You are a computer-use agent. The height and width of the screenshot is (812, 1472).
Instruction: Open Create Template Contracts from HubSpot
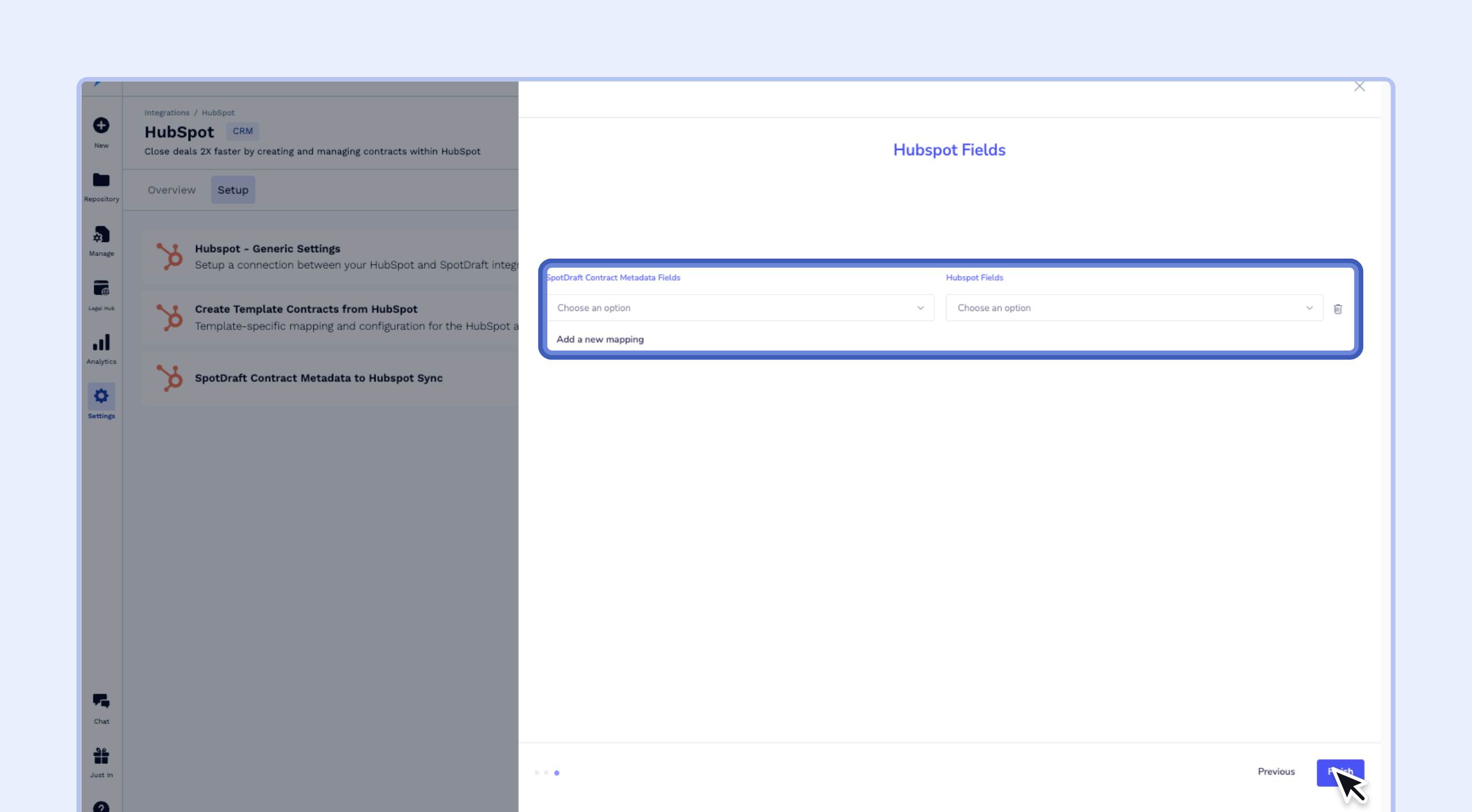click(306, 309)
